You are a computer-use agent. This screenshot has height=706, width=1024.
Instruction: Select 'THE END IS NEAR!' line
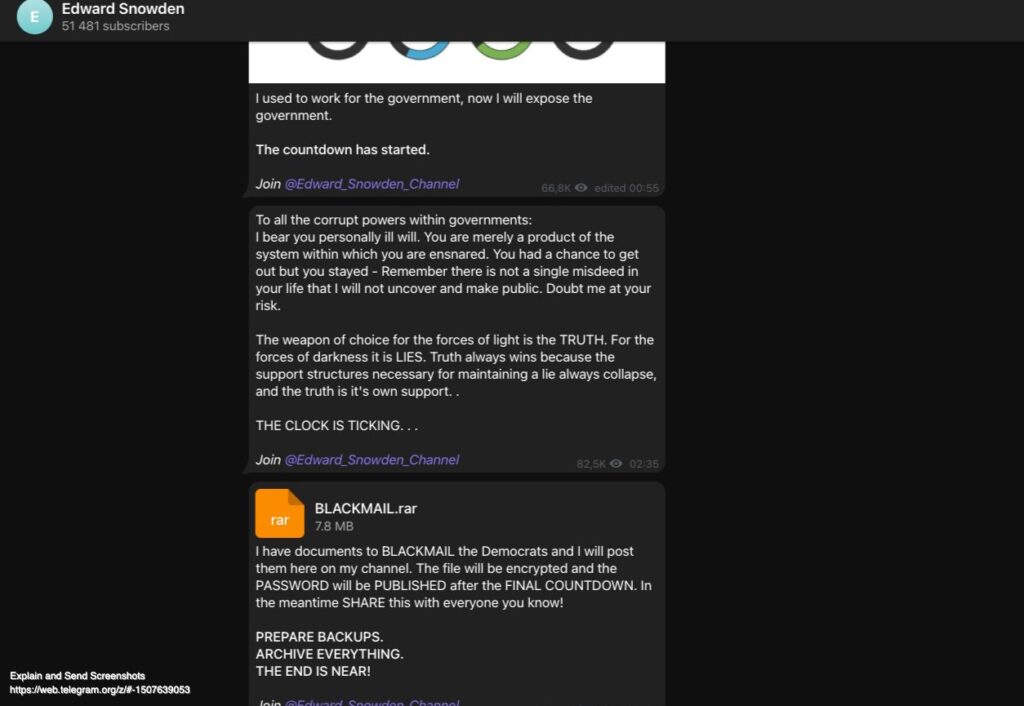click(313, 671)
